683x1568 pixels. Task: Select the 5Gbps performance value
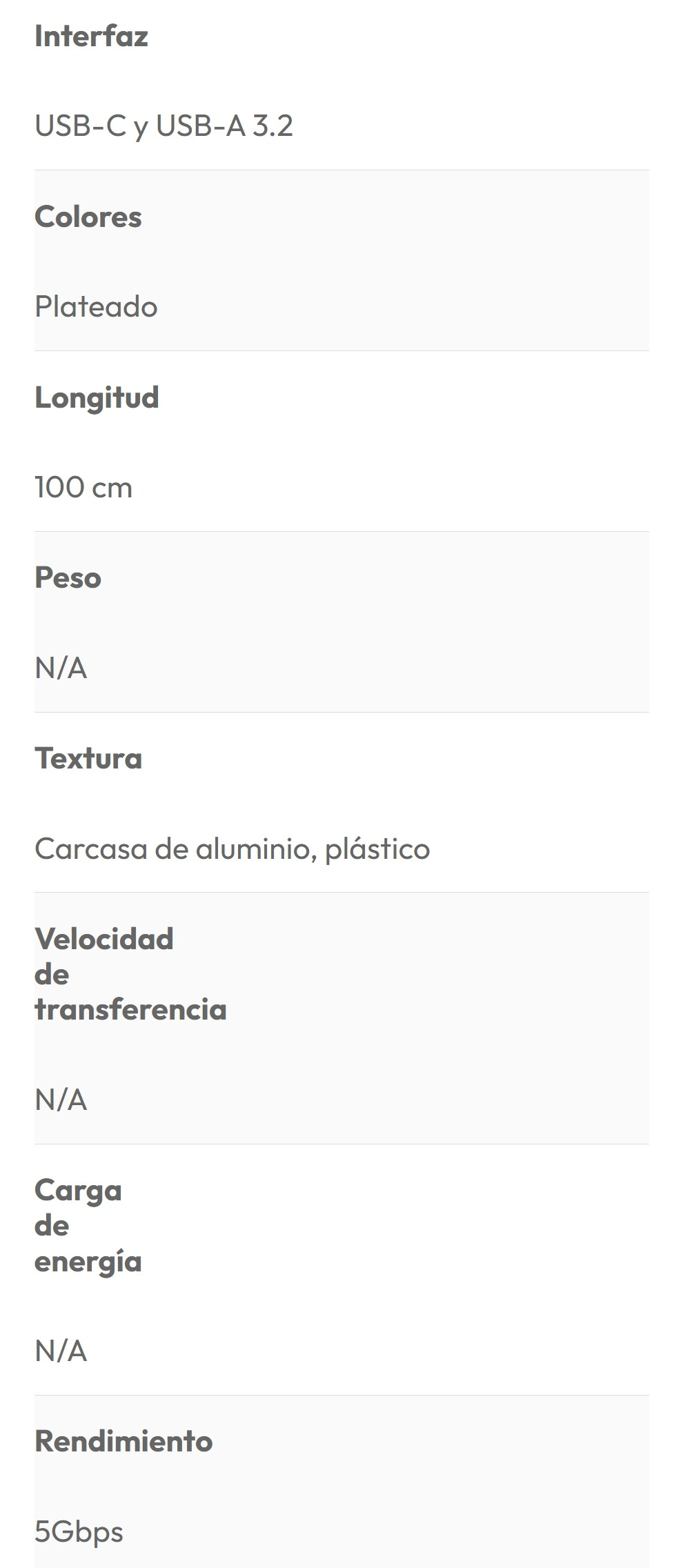coord(79,1532)
